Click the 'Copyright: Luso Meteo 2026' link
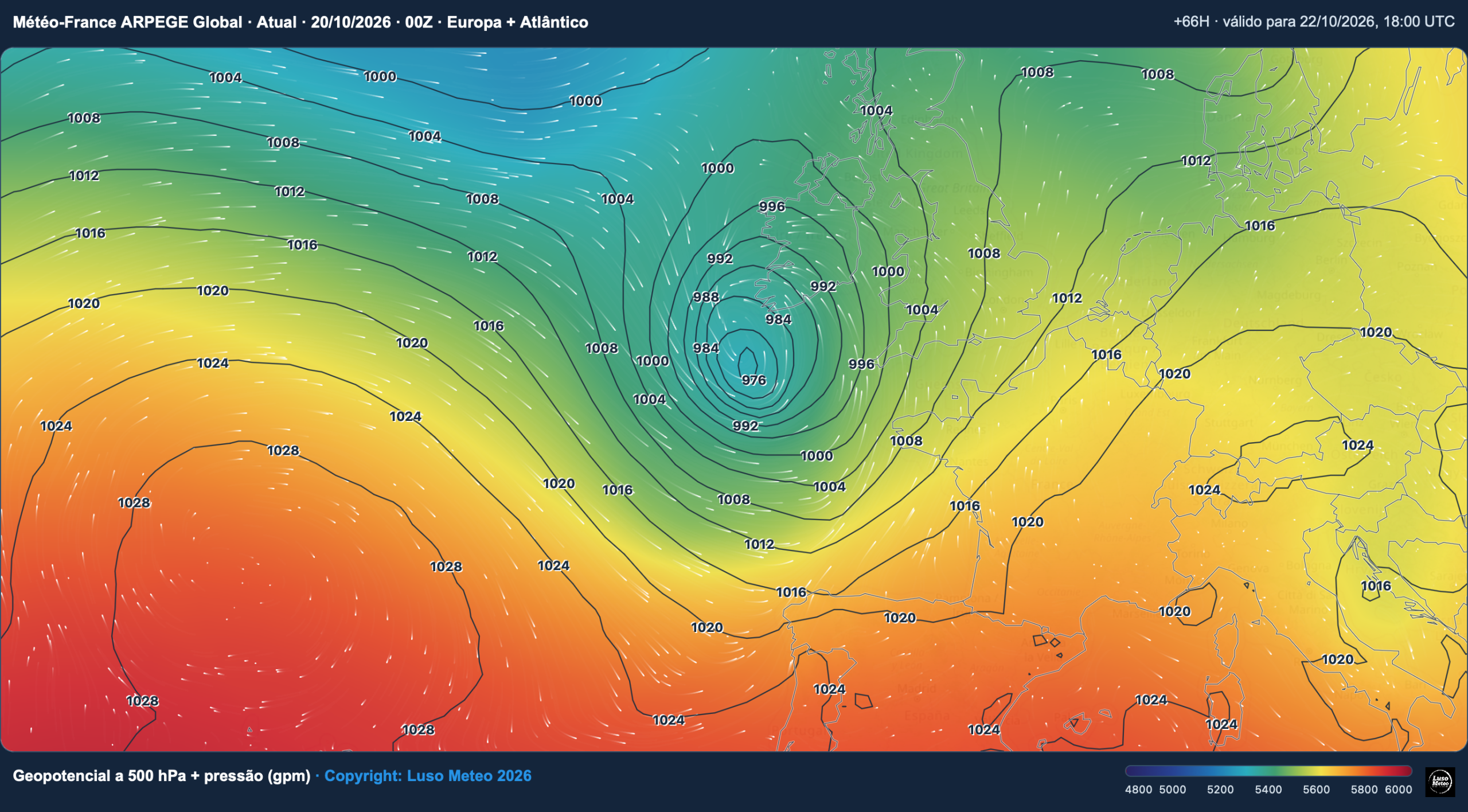 click(428, 776)
